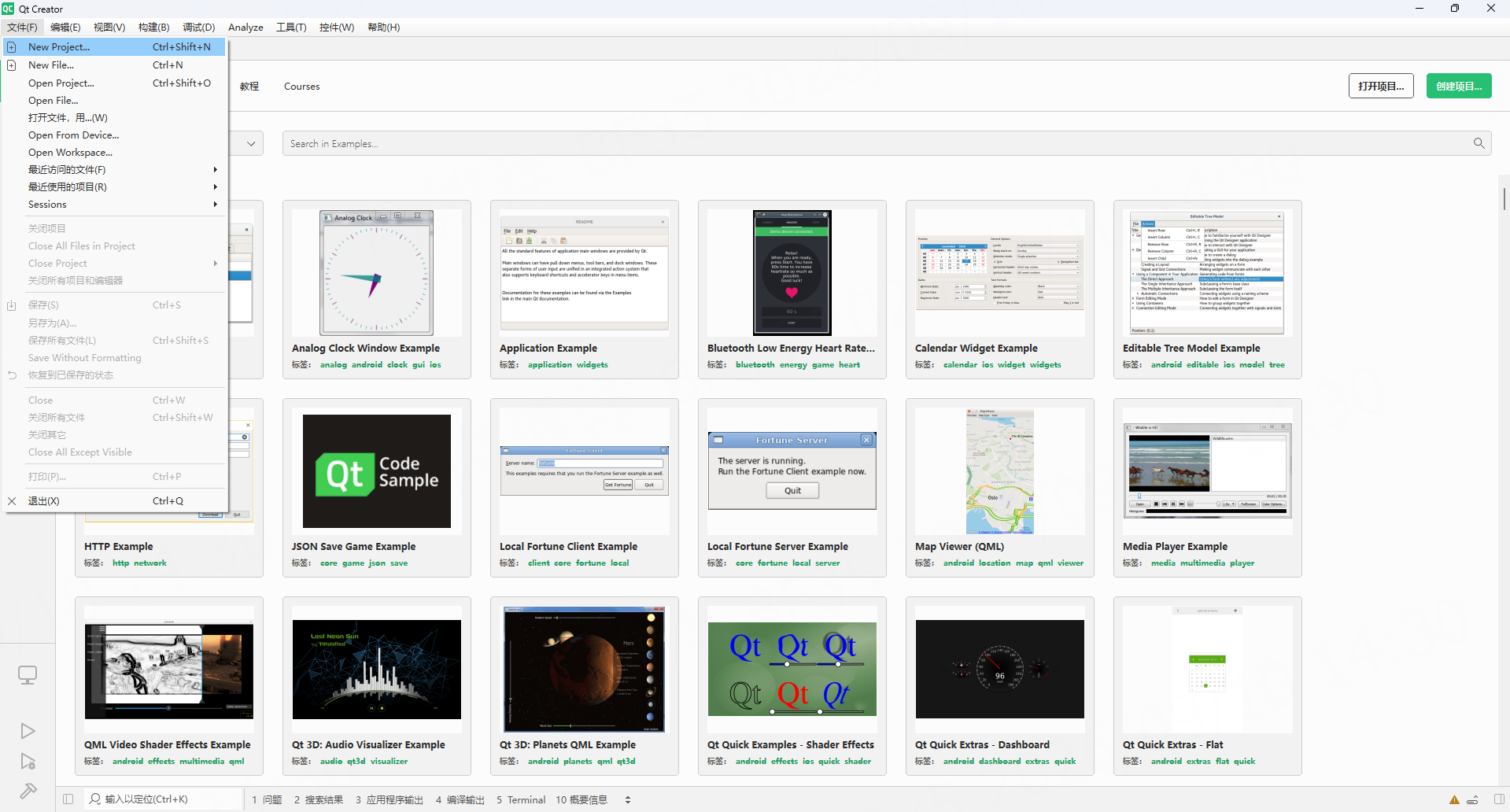Image resolution: width=1510 pixels, height=812 pixels.
Task: Click the examples list vertical scrollbar
Action: tap(1504, 198)
